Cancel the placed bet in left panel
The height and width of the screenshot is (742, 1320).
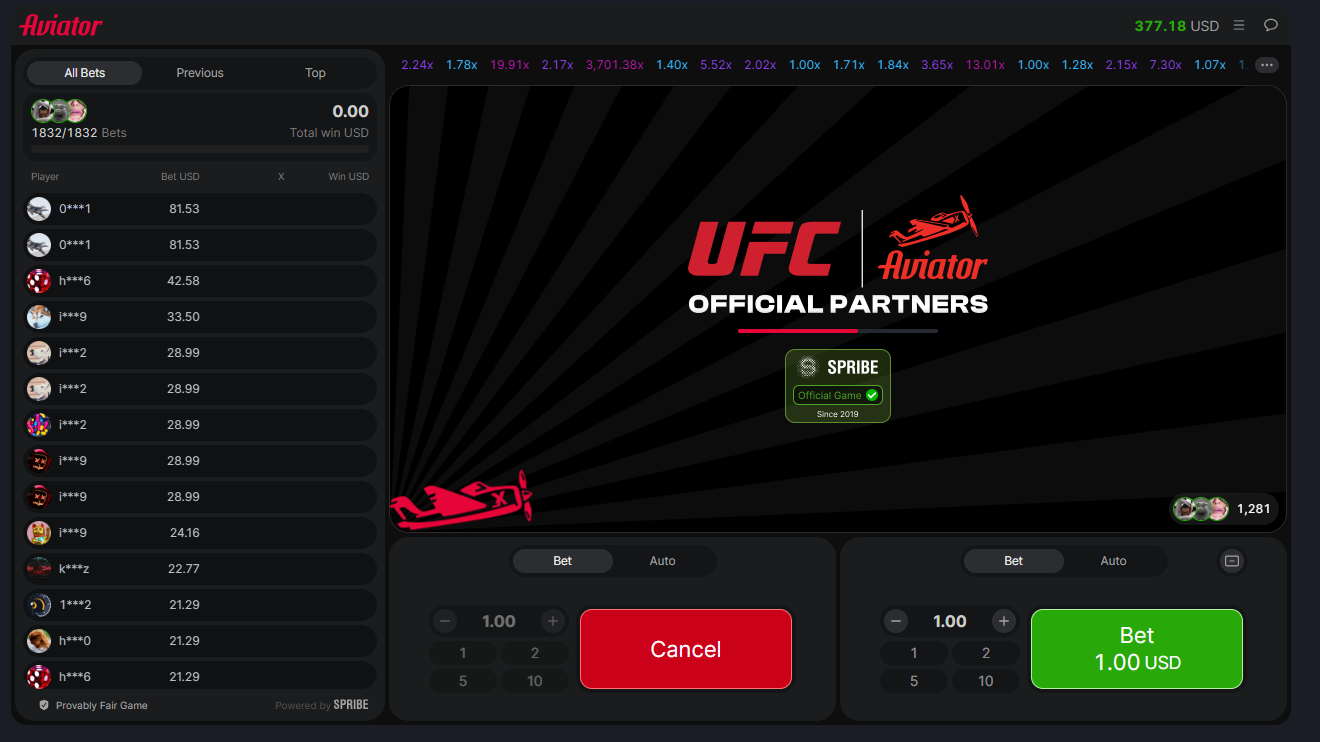pyautogui.click(x=686, y=649)
